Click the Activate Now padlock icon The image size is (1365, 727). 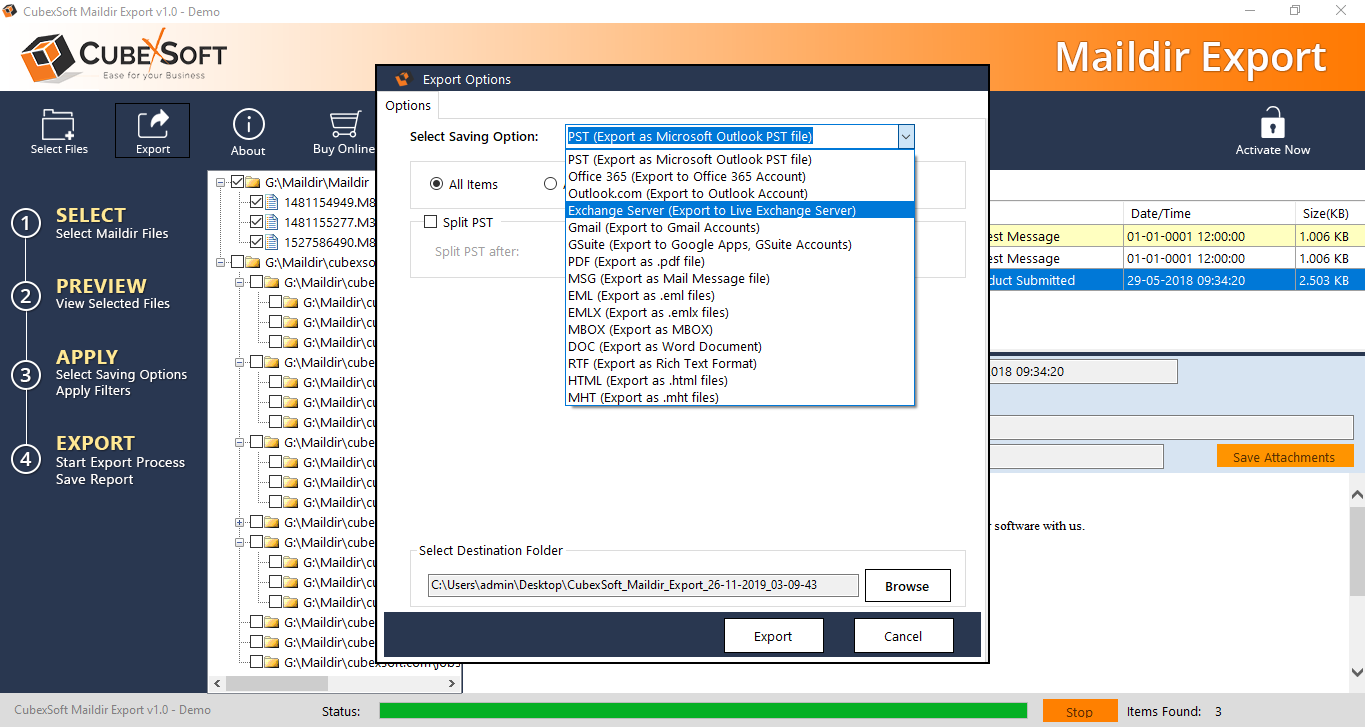1272,125
